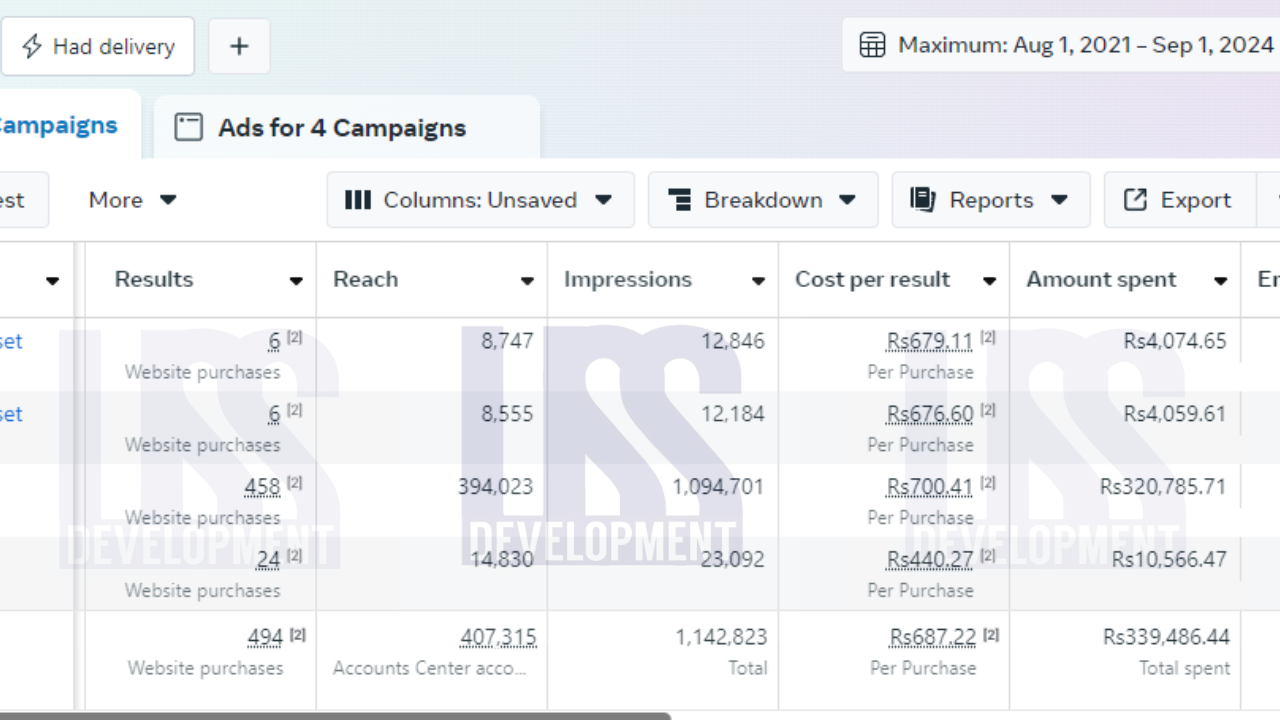
Task: Click the calendar icon beside the date range
Action: (x=873, y=45)
